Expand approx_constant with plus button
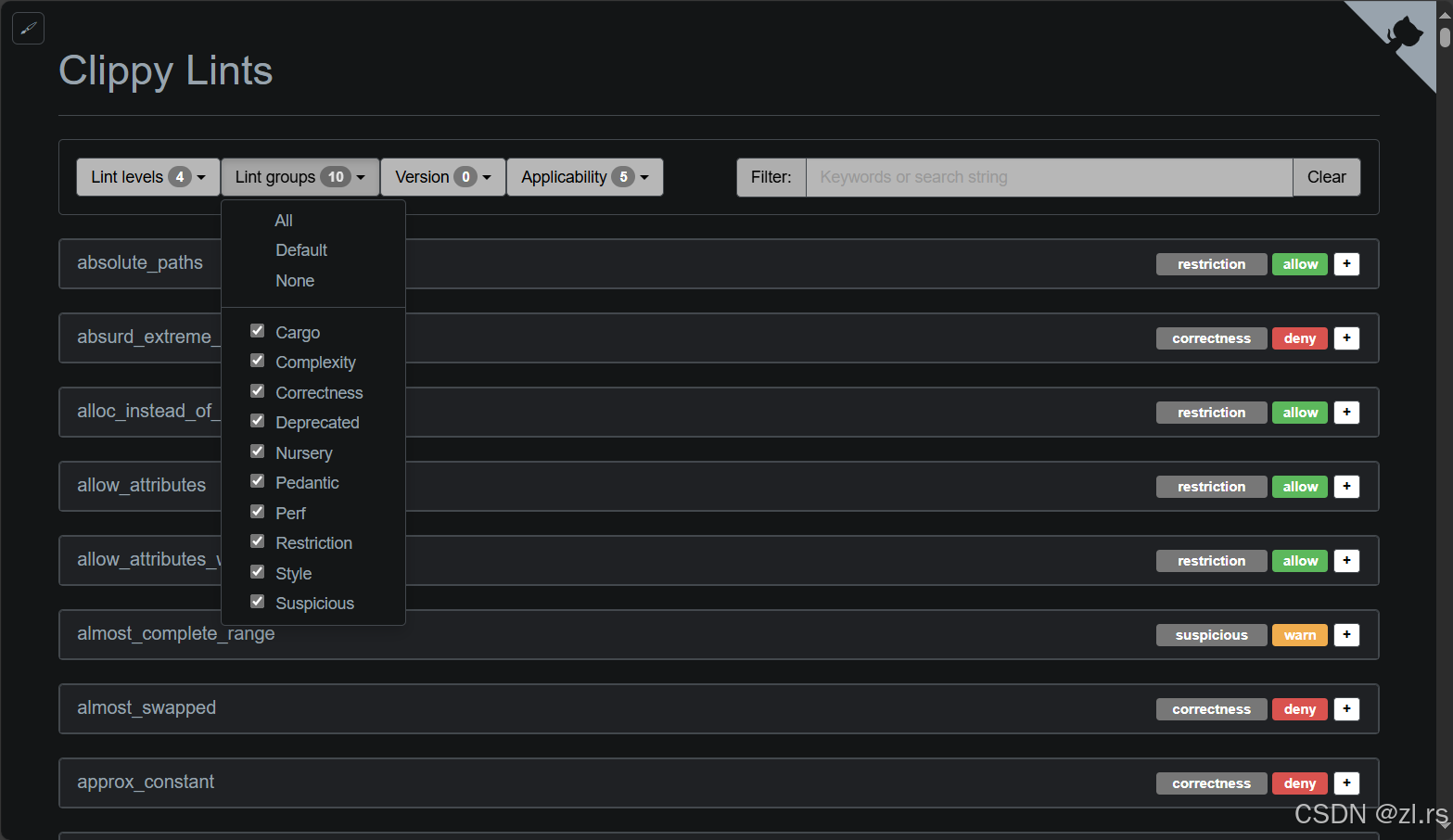Screen dimensions: 1453x840 (x=1346, y=783)
